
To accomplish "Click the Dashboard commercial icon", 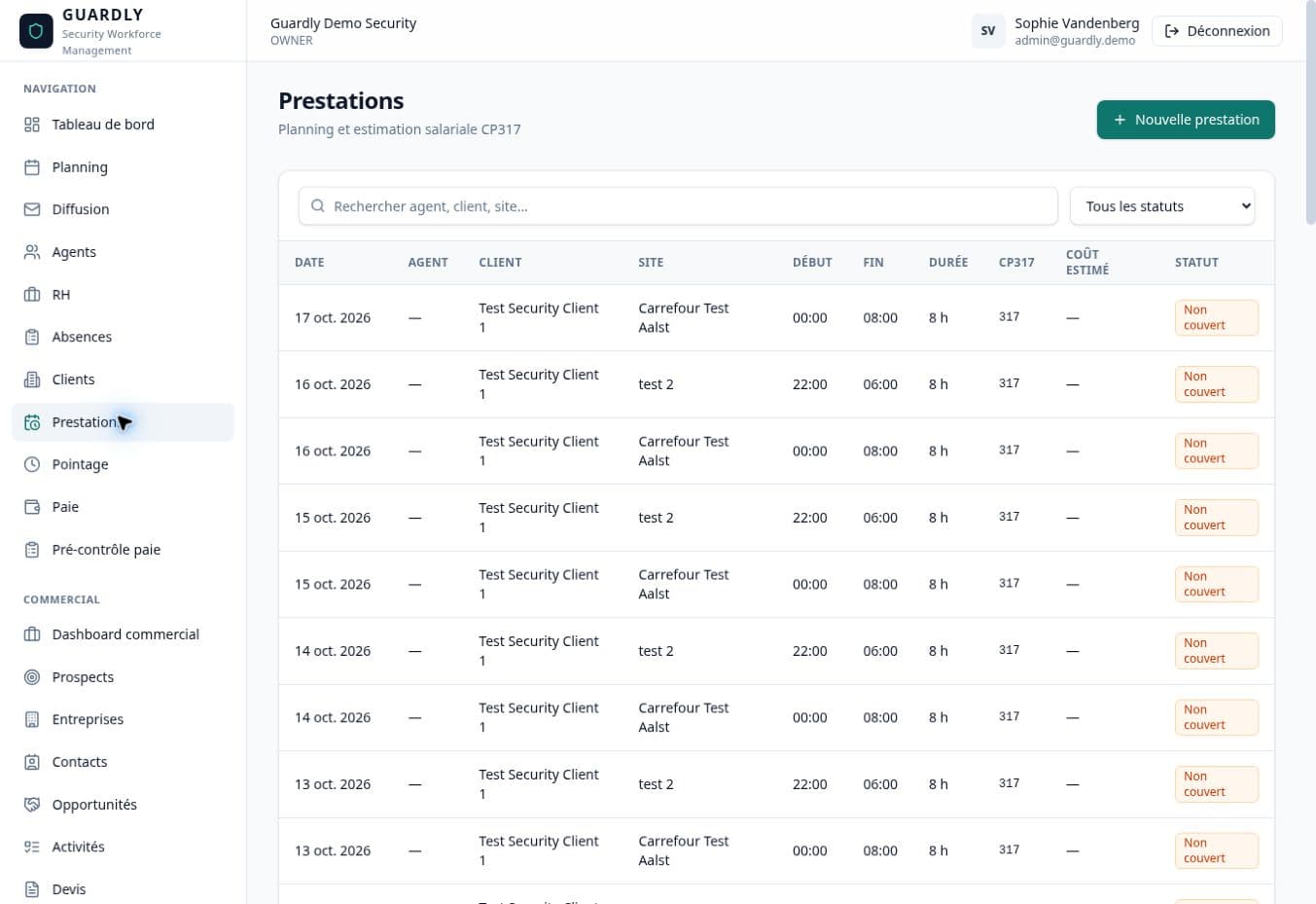I will [32, 634].
